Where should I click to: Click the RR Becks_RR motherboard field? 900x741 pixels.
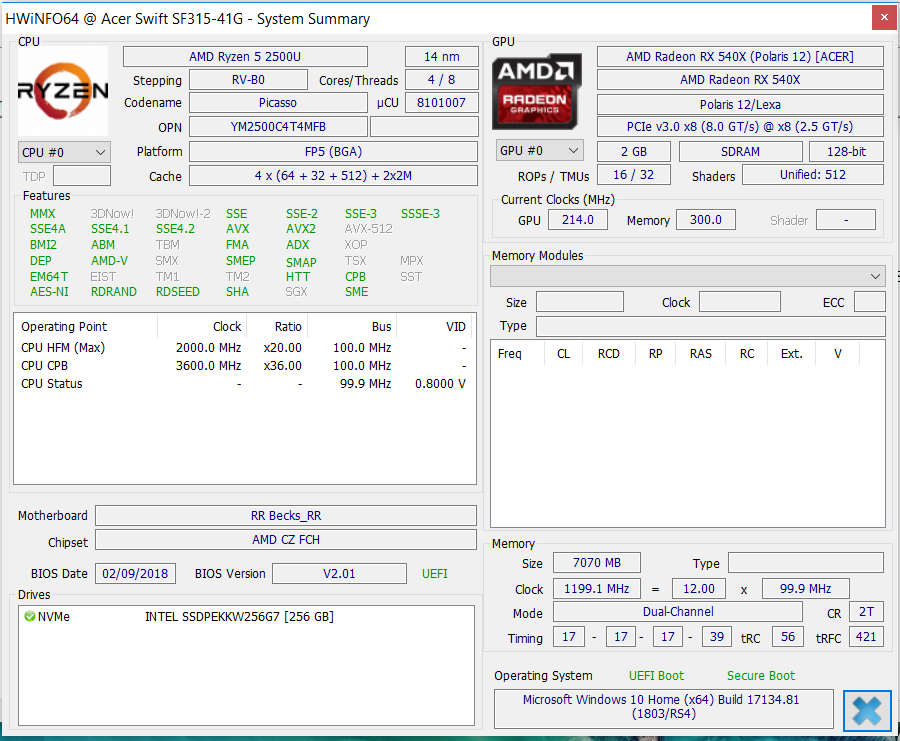[x=286, y=515]
